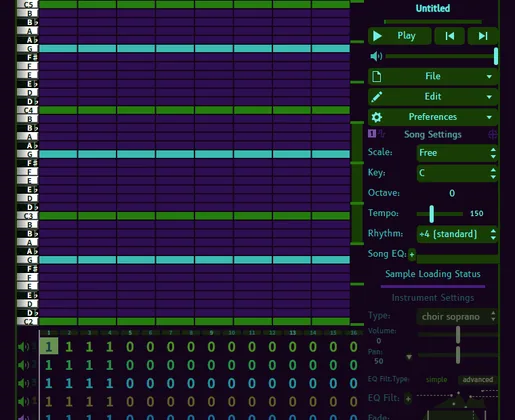Click the Sample Loading Status label
Image resolution: width=515 pixels, height=420 pixels.
coord(433,274)
